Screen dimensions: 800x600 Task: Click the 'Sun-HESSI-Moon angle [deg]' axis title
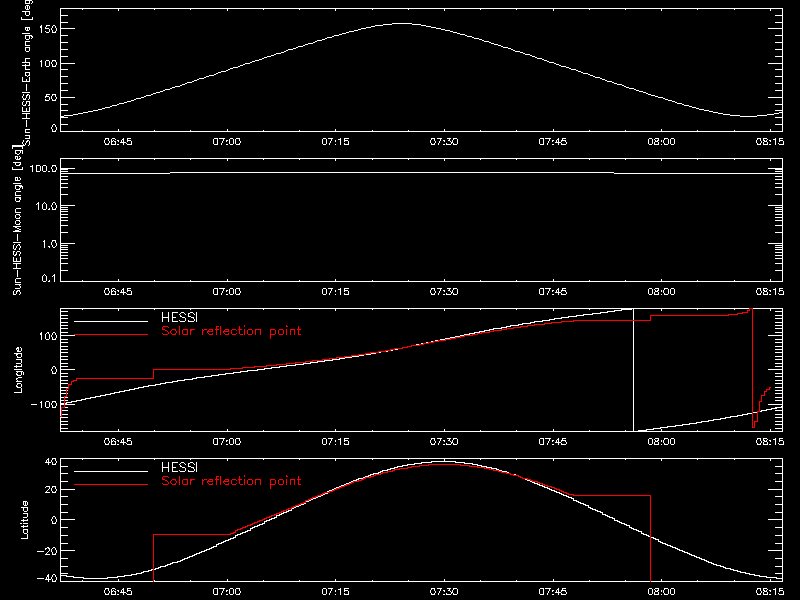click(x=17, y=220)
